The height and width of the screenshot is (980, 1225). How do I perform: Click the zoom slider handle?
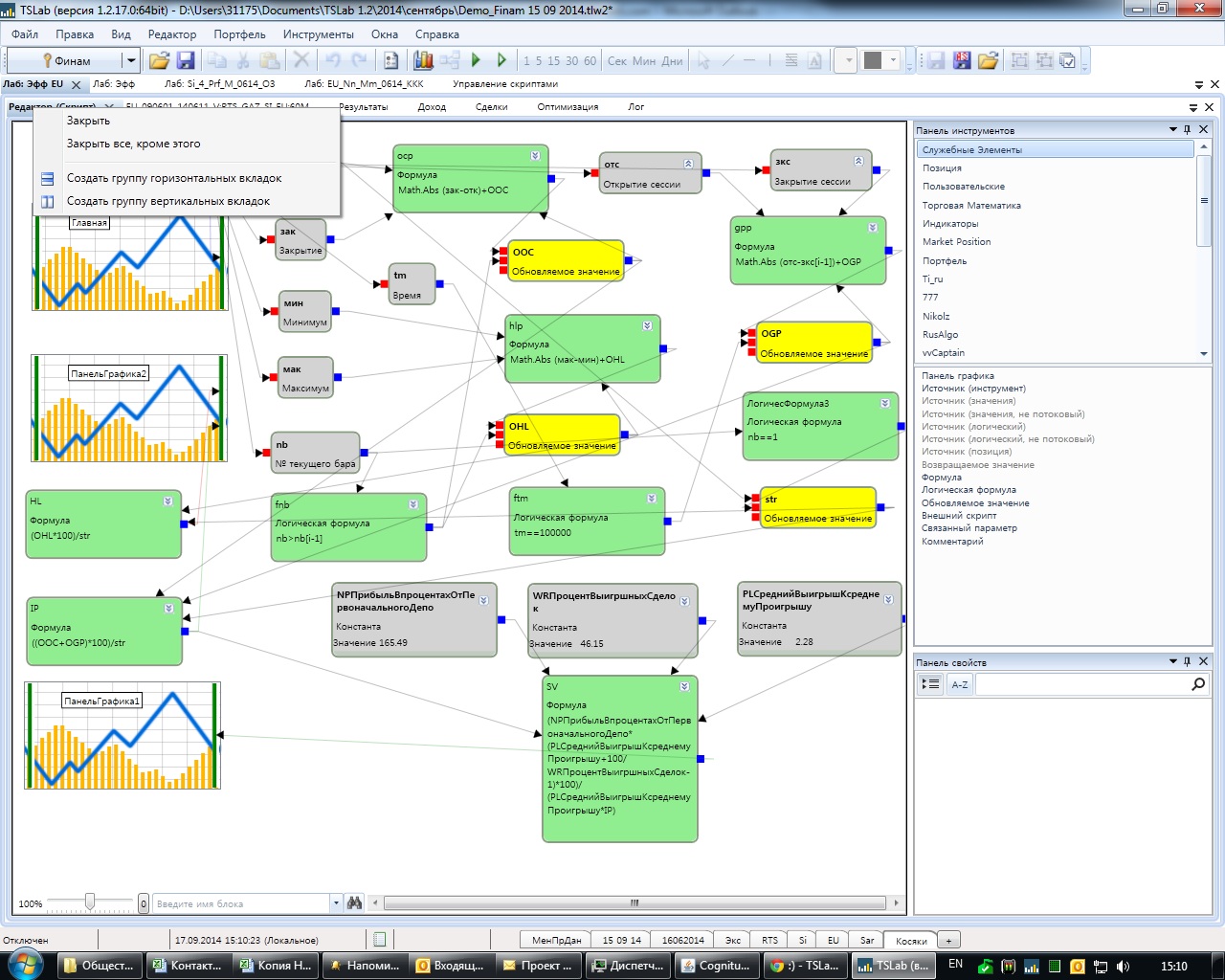90,902
